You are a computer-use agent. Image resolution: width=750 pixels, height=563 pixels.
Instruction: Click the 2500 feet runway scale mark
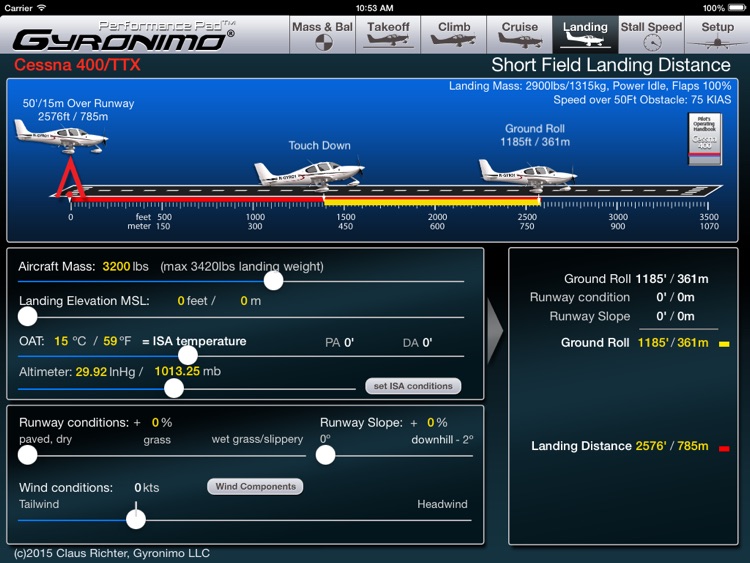pyautogui.click(x=527, y=217)
